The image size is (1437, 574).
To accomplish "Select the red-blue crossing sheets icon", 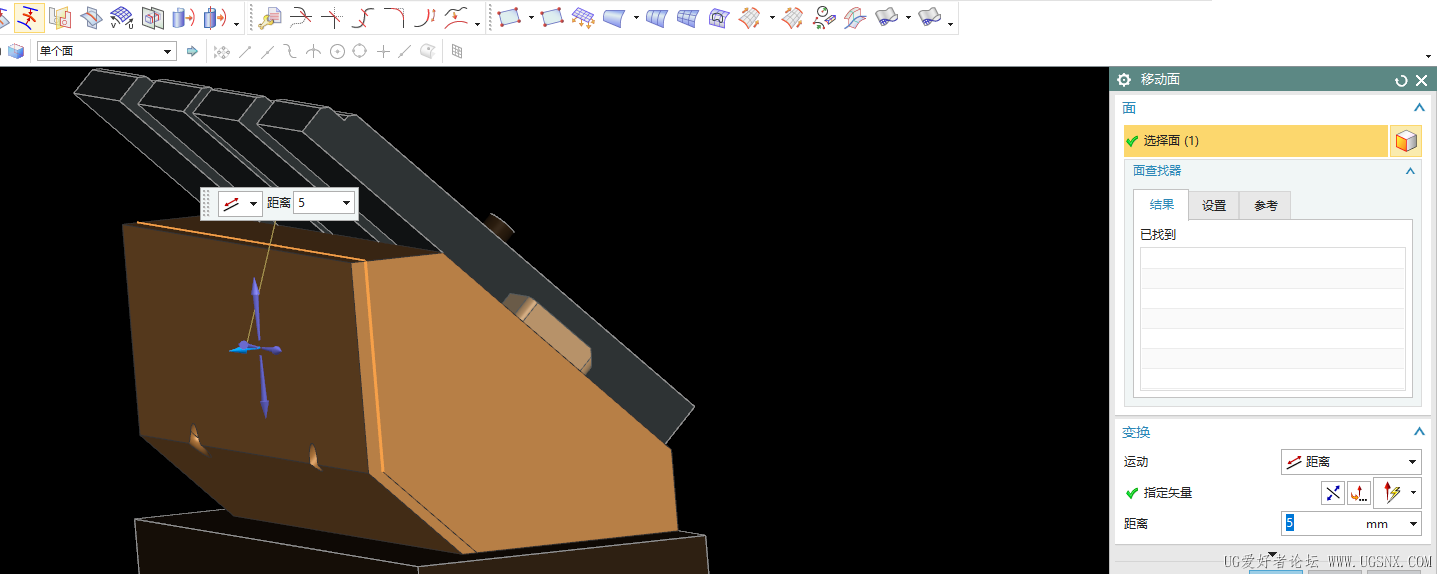I will [x=855, y=17].
